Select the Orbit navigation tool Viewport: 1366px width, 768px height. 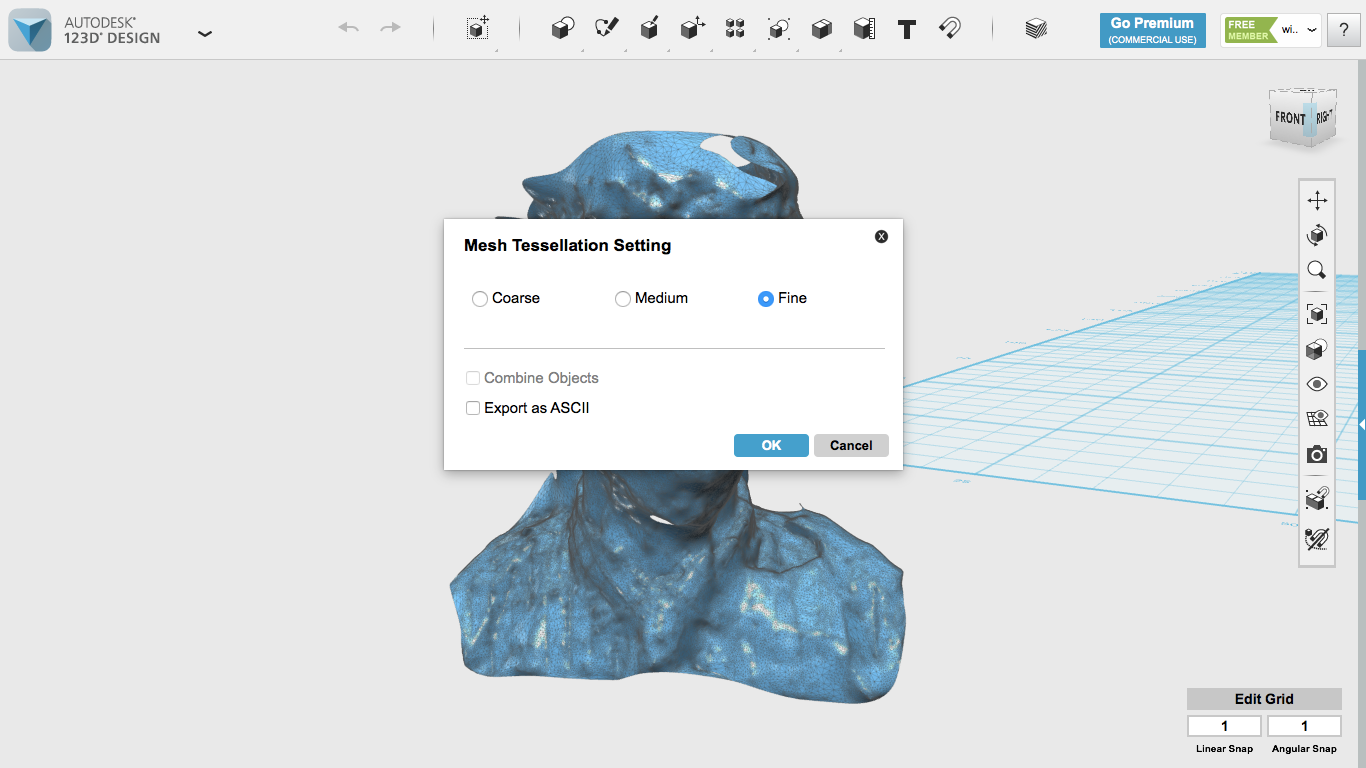point(1317,235)
